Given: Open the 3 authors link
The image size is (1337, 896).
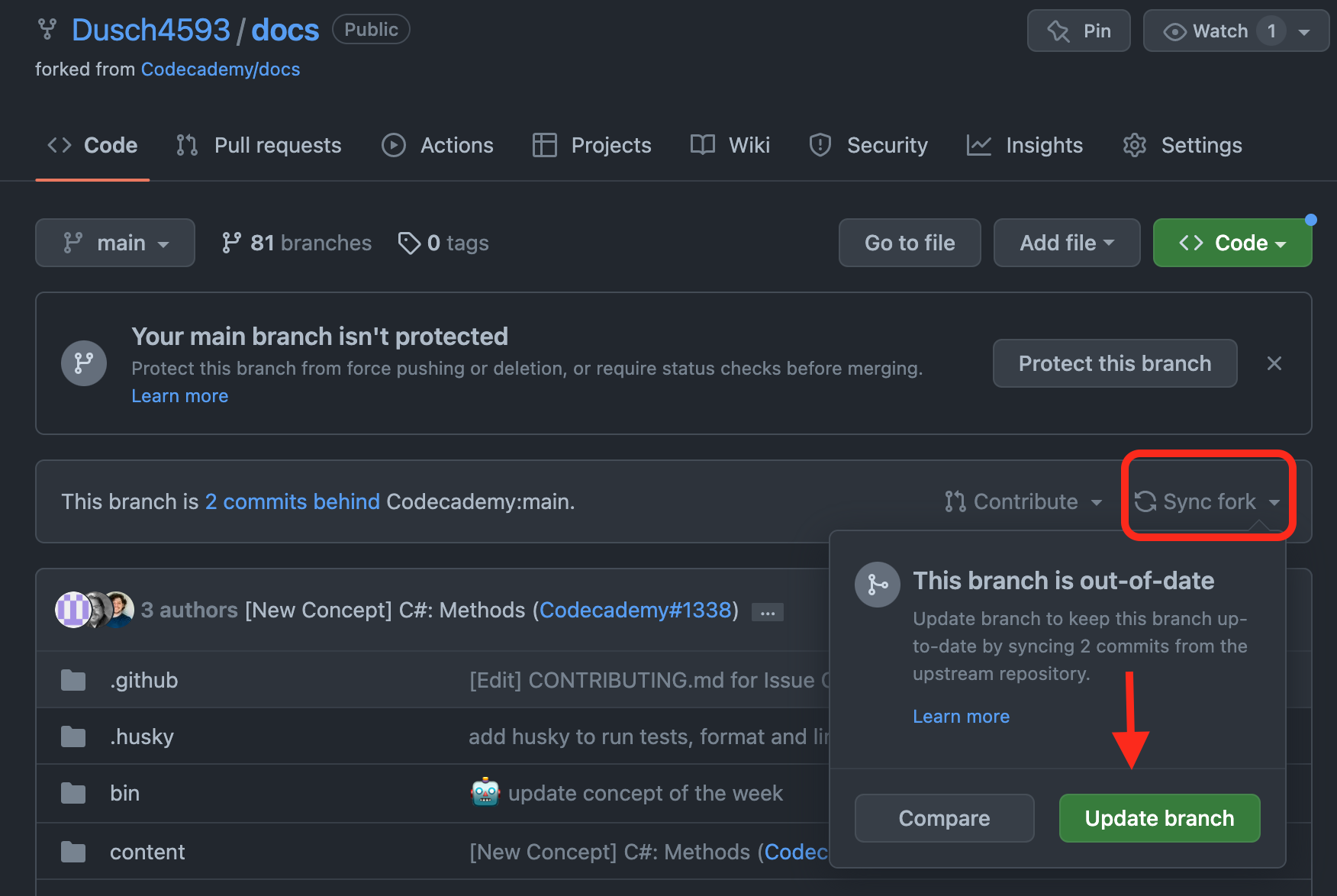Looking at the screenshot, I should click(x=189, y=610).
